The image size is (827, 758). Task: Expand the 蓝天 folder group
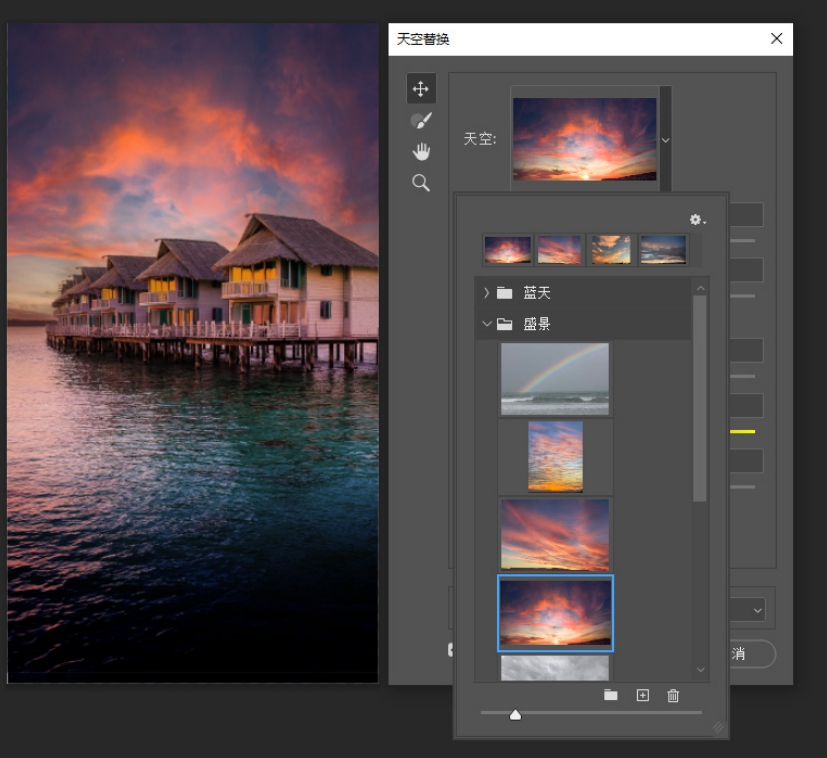[487, 293]
